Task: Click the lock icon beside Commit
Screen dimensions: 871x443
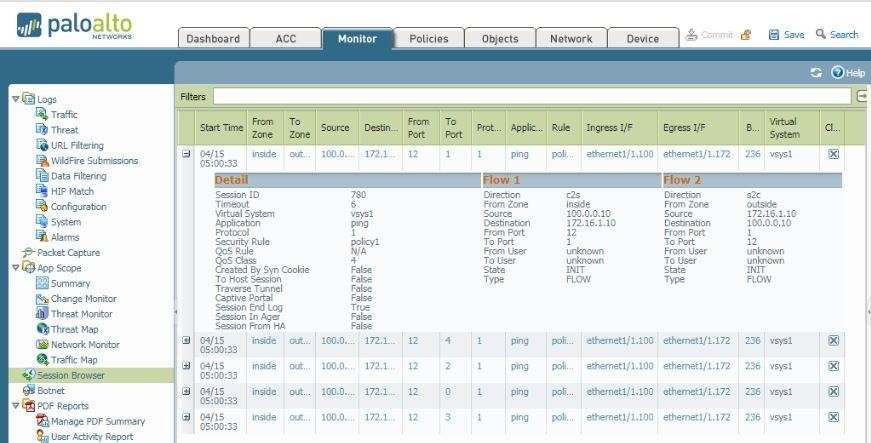Action: (746, 35)
